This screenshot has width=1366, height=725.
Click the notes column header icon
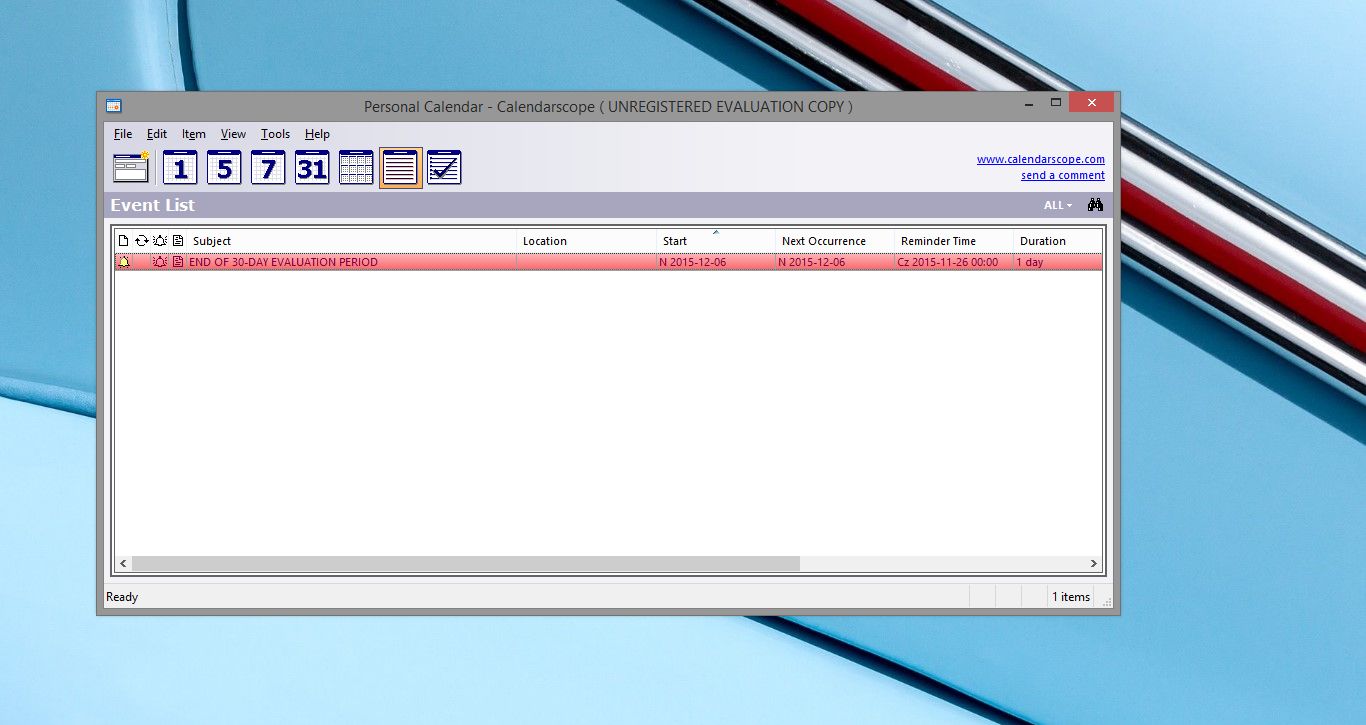(178, 241)
